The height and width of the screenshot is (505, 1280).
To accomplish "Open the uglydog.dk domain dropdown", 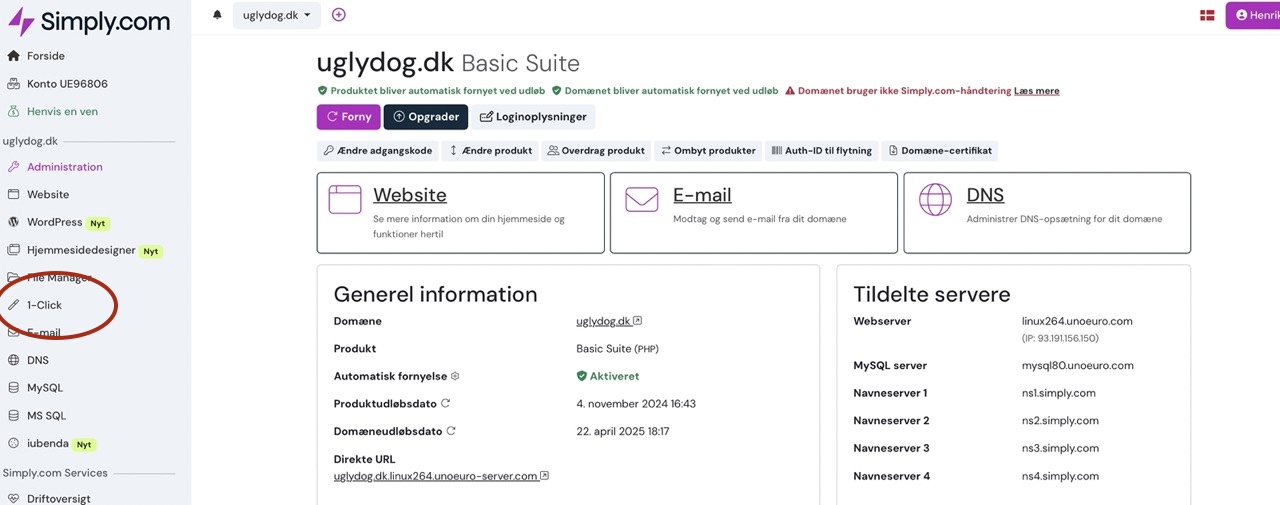I will (277, 15).
